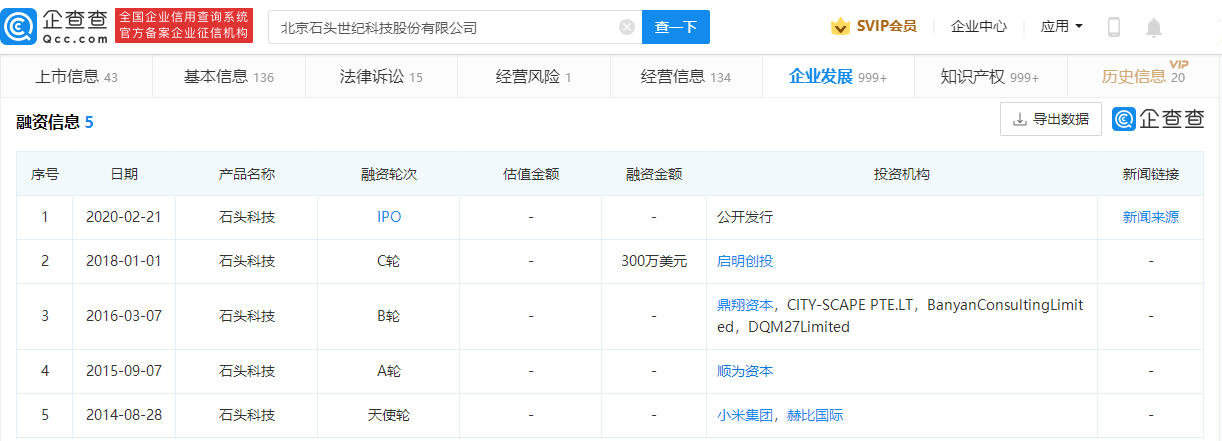The width and height of the screenshot is (1222, 441).
Task: Select the date 2016-03-07 cell
Action: click(124, 316)
